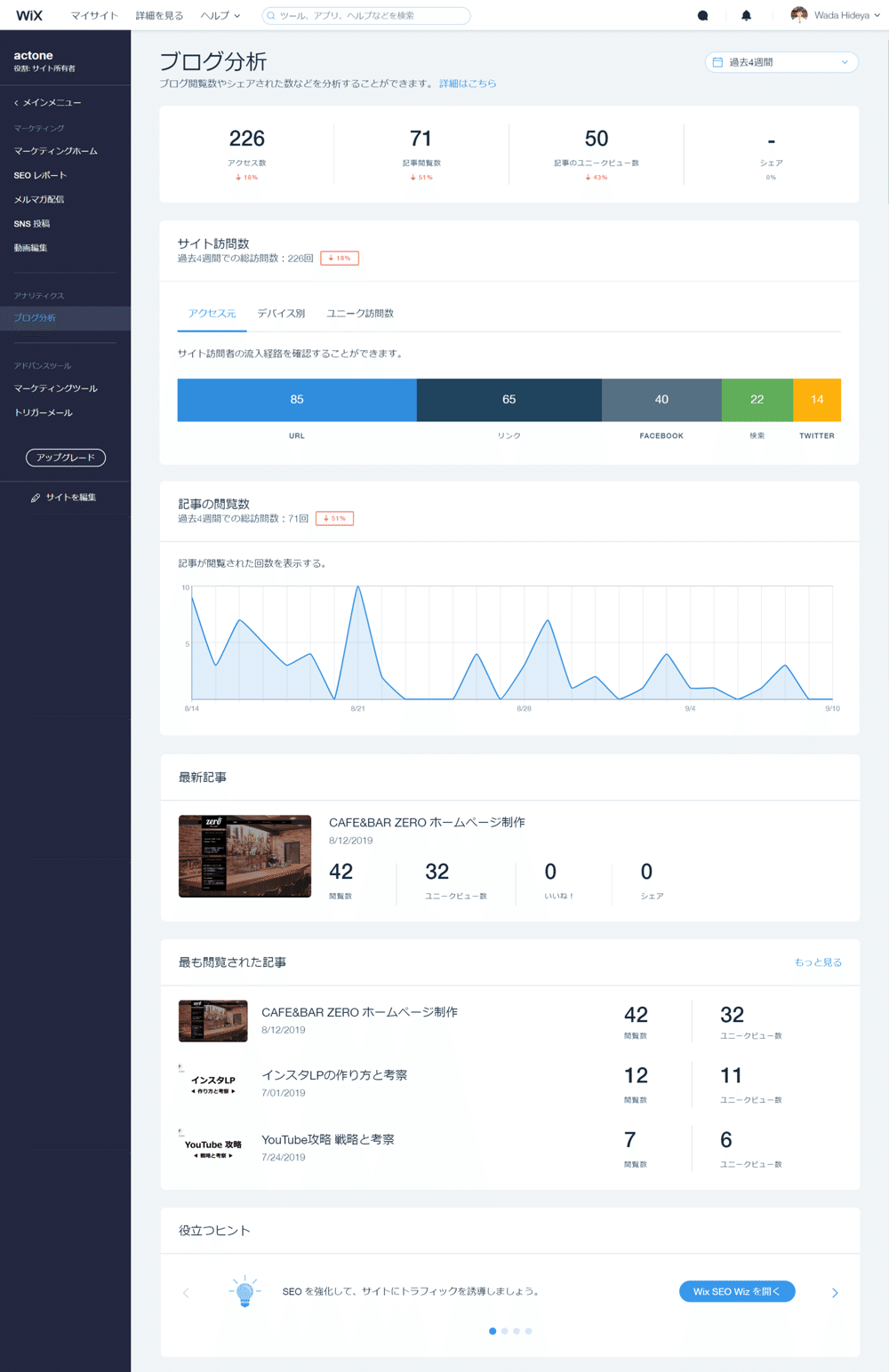Click the actone site name
This screenshot has width=889, height=1372.
(33, 55)
